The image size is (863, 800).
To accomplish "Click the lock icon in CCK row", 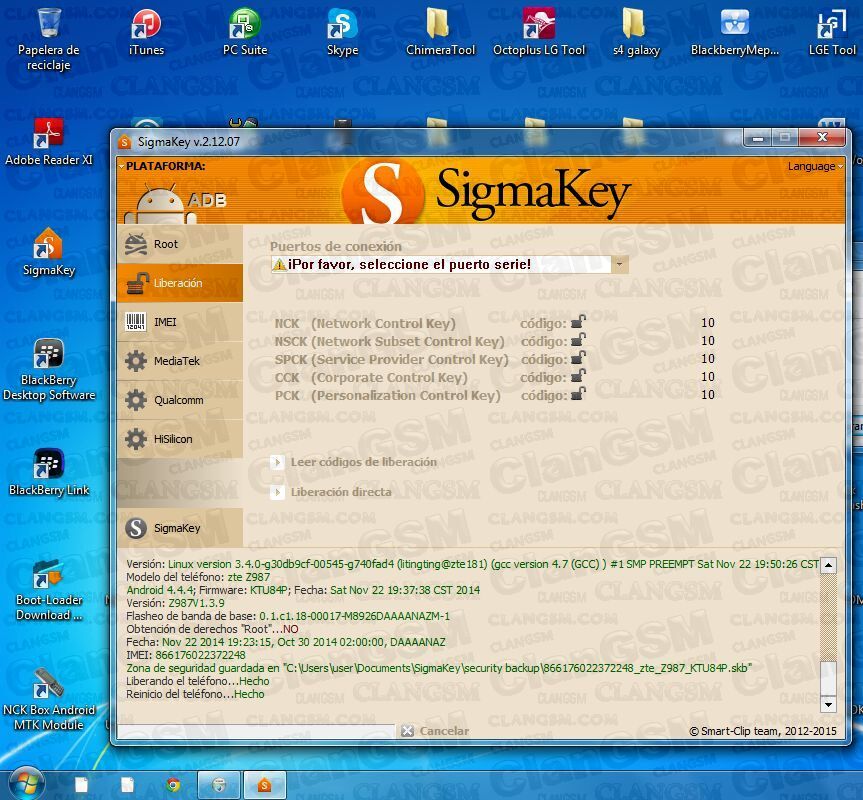I will click(x=578, y=376).
